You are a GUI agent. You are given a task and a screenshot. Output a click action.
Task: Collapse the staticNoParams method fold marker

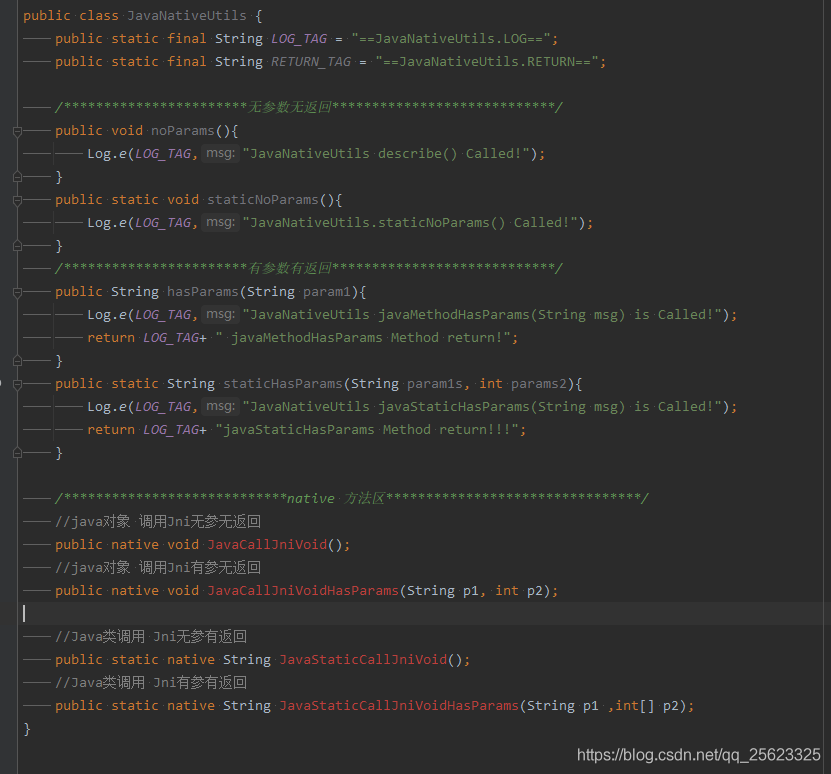[17, 200]
